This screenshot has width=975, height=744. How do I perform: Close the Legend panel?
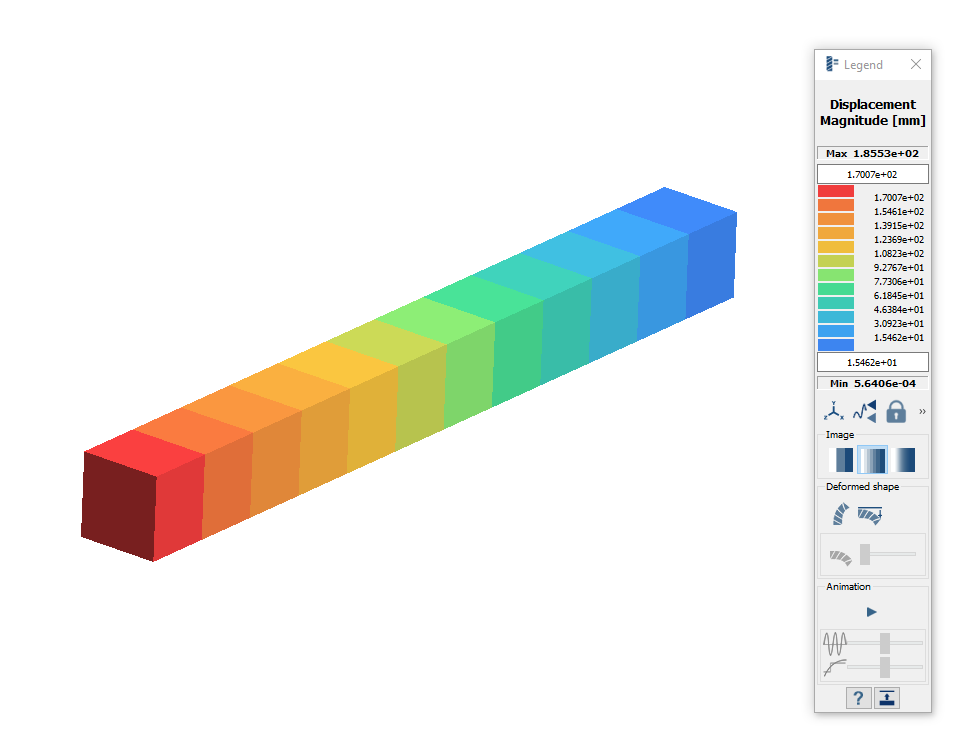coord(915,64)
